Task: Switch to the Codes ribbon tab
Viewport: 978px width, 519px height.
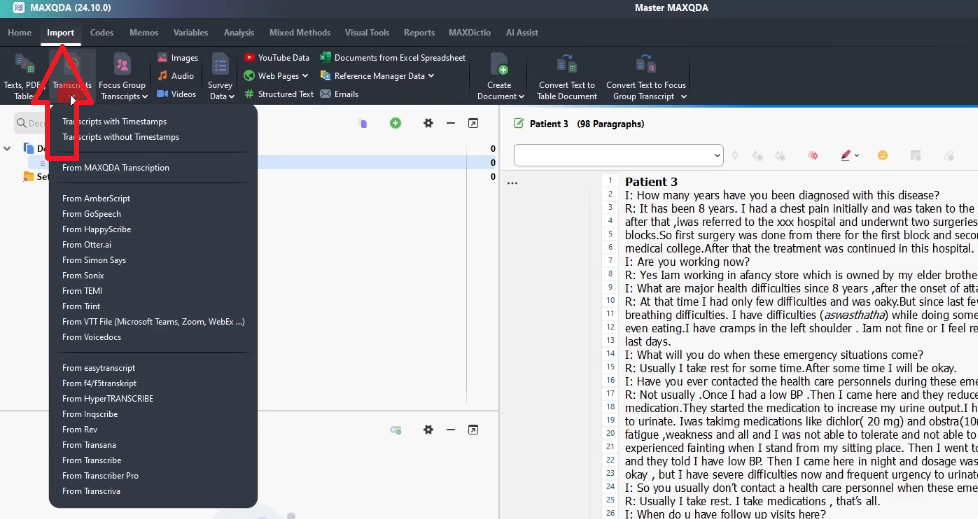Action: coord(101,32)
